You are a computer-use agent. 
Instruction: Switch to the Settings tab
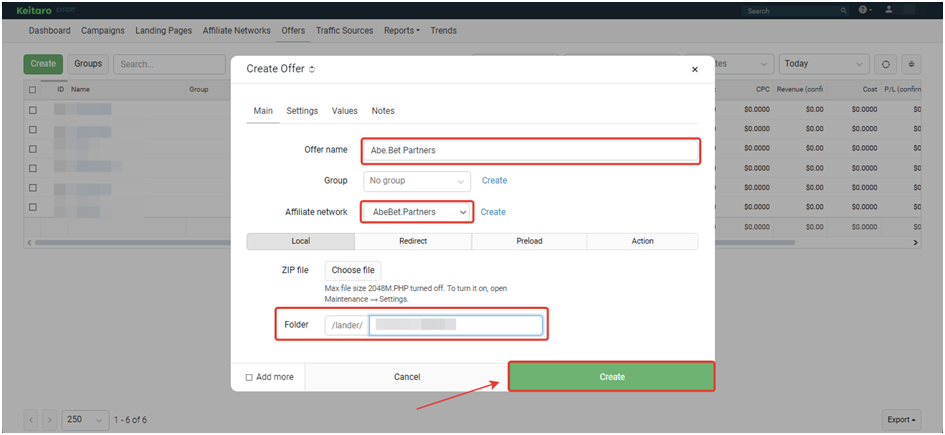302,111
